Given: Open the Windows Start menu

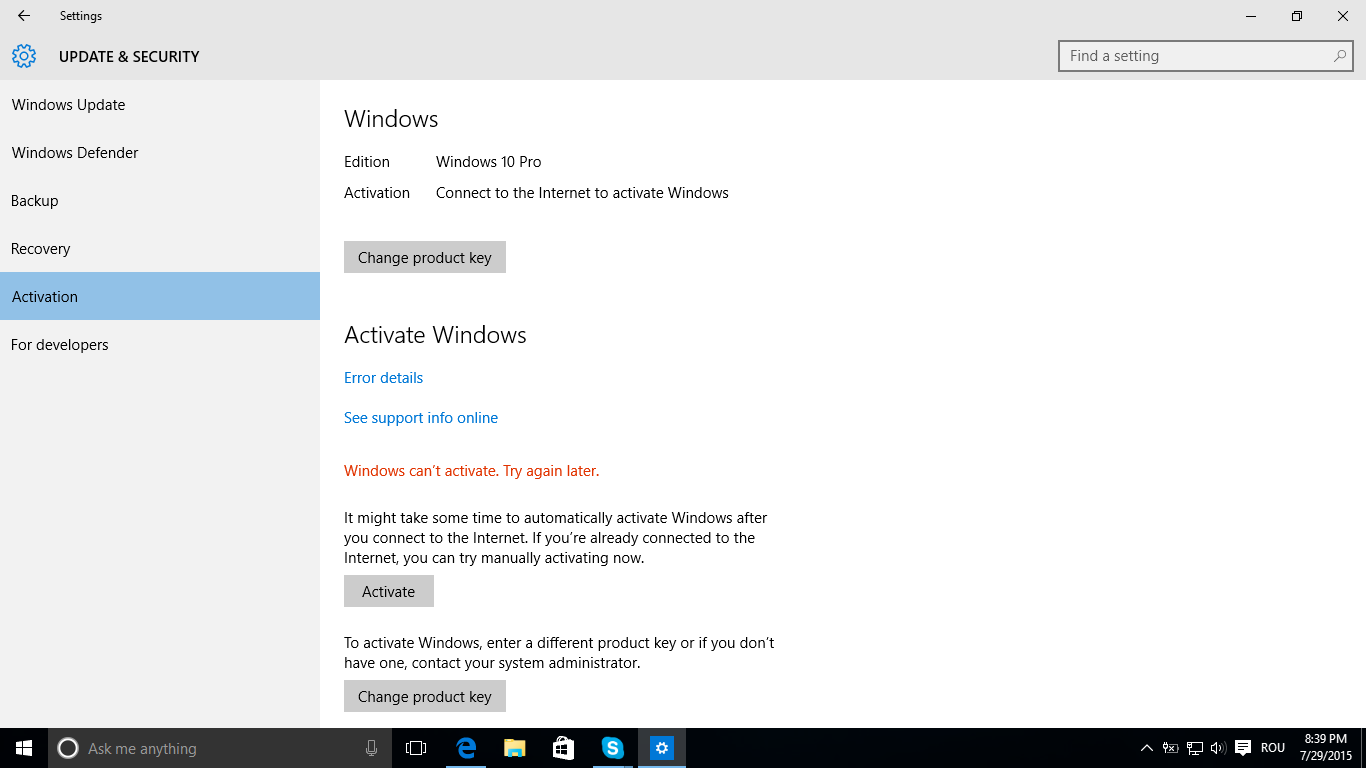Looking at the screenshot, I should [x=24, y=748].
